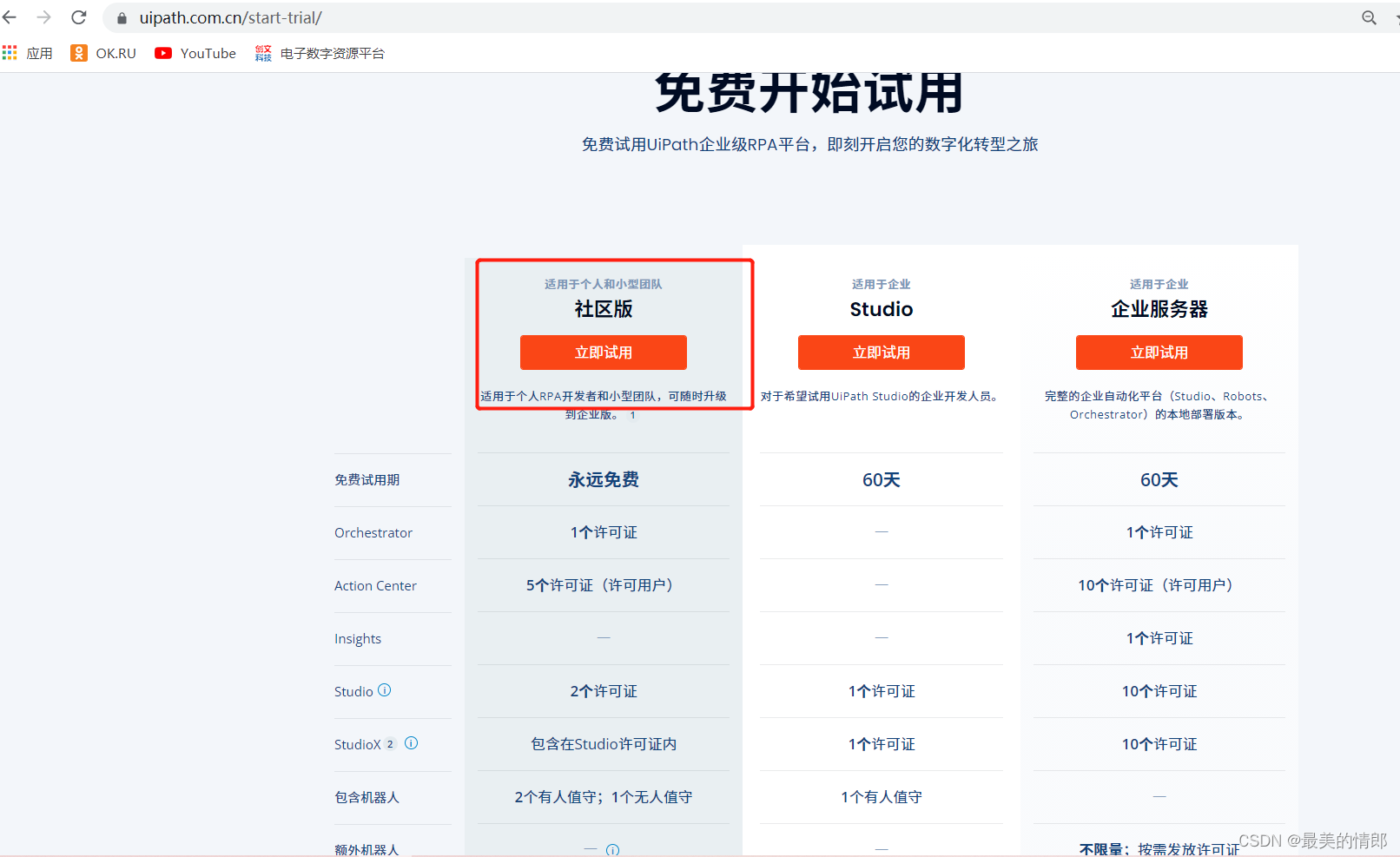Click the Studio description 对于希望试用UiPath Studio的企业开发人员

click(x=882, y=397)
